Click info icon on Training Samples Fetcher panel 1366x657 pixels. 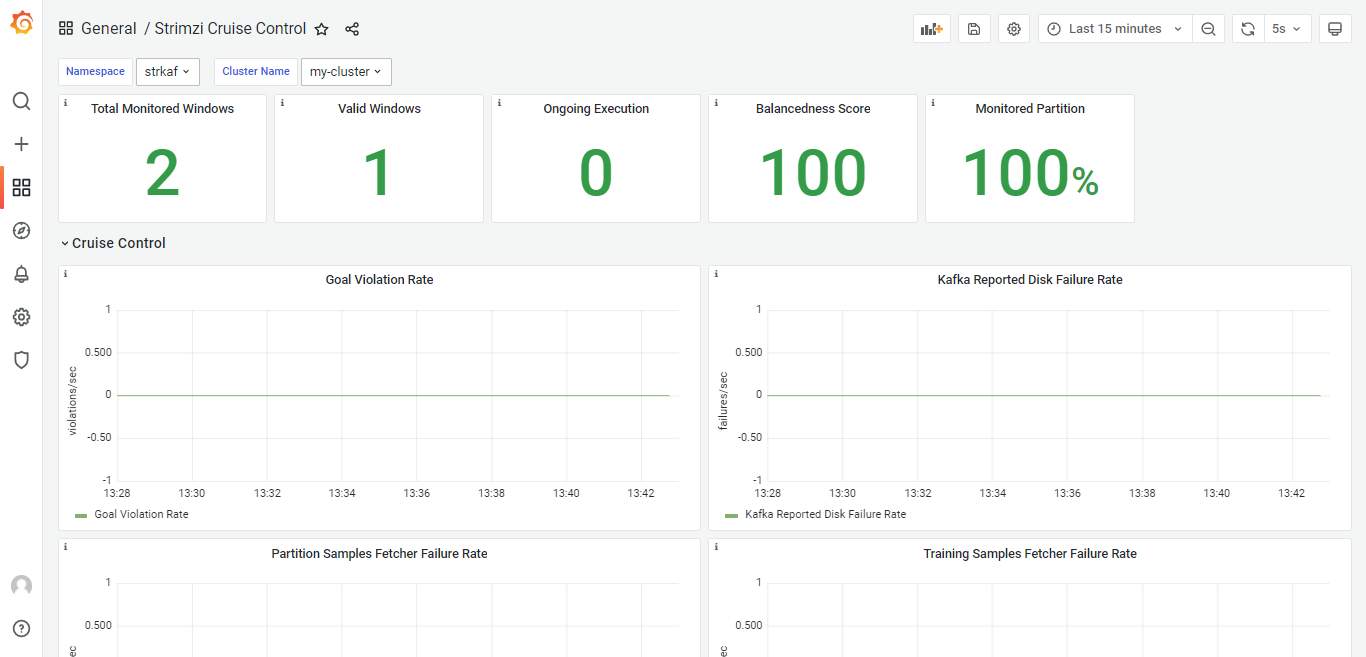716,547
